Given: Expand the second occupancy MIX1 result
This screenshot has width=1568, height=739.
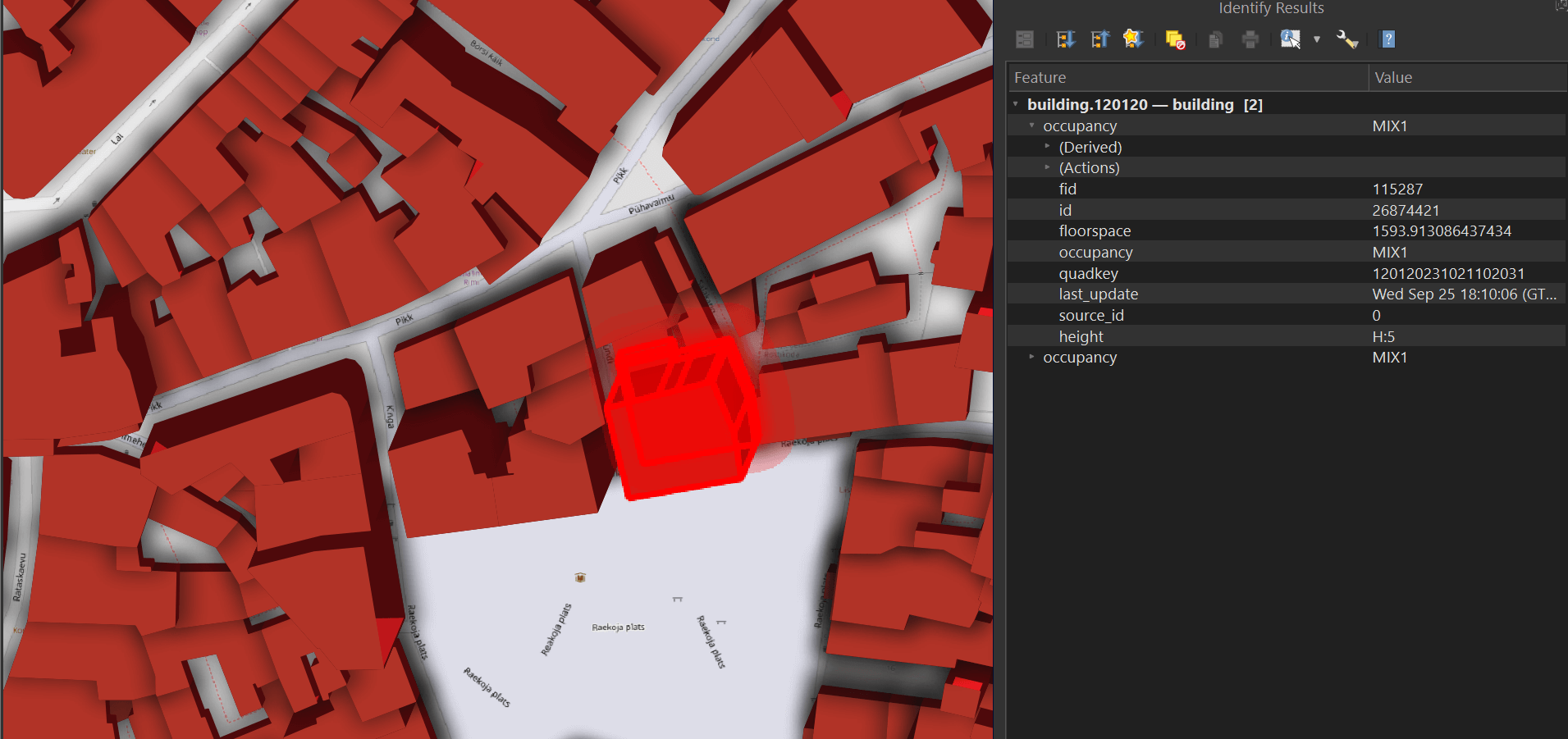Looking at the screenshot, I should [x=1031, y=358].
